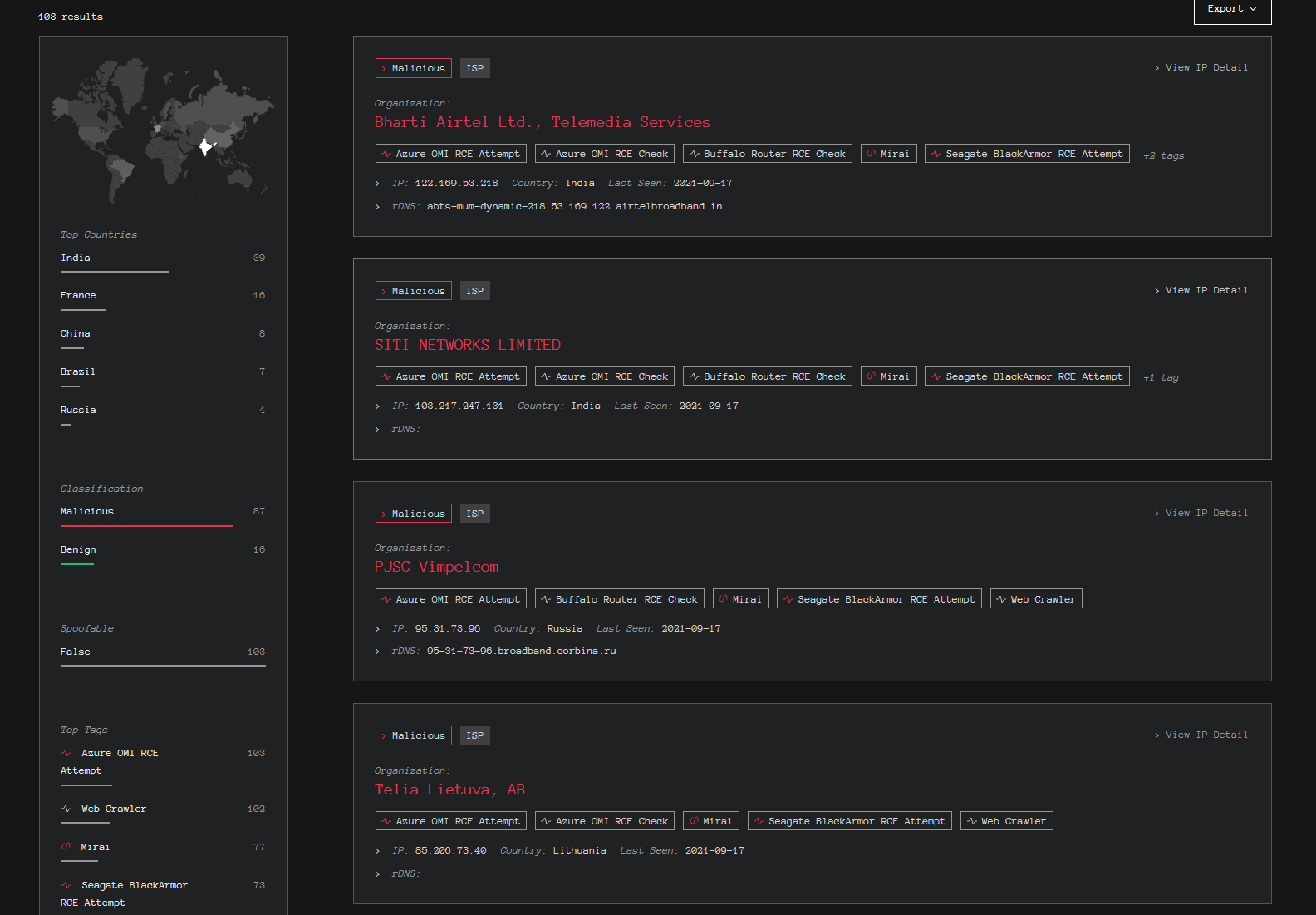View IP Detail for PJSC Vimpelcom
The image size is (1316, 915).
(1201, 514)
